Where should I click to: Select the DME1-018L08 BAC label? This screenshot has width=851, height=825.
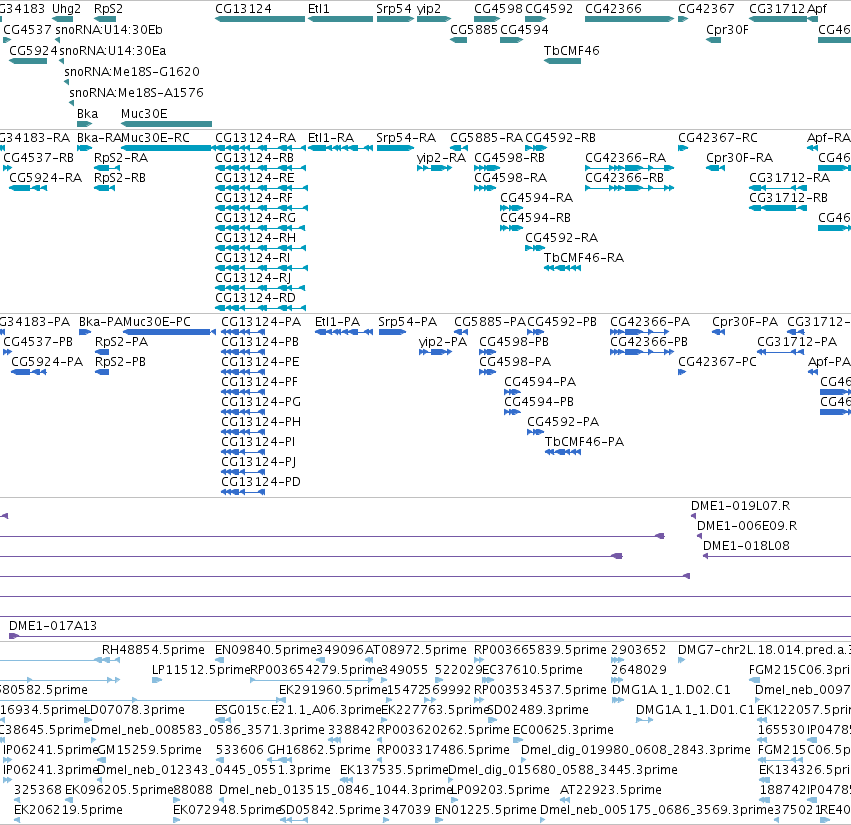click(746, 546)
